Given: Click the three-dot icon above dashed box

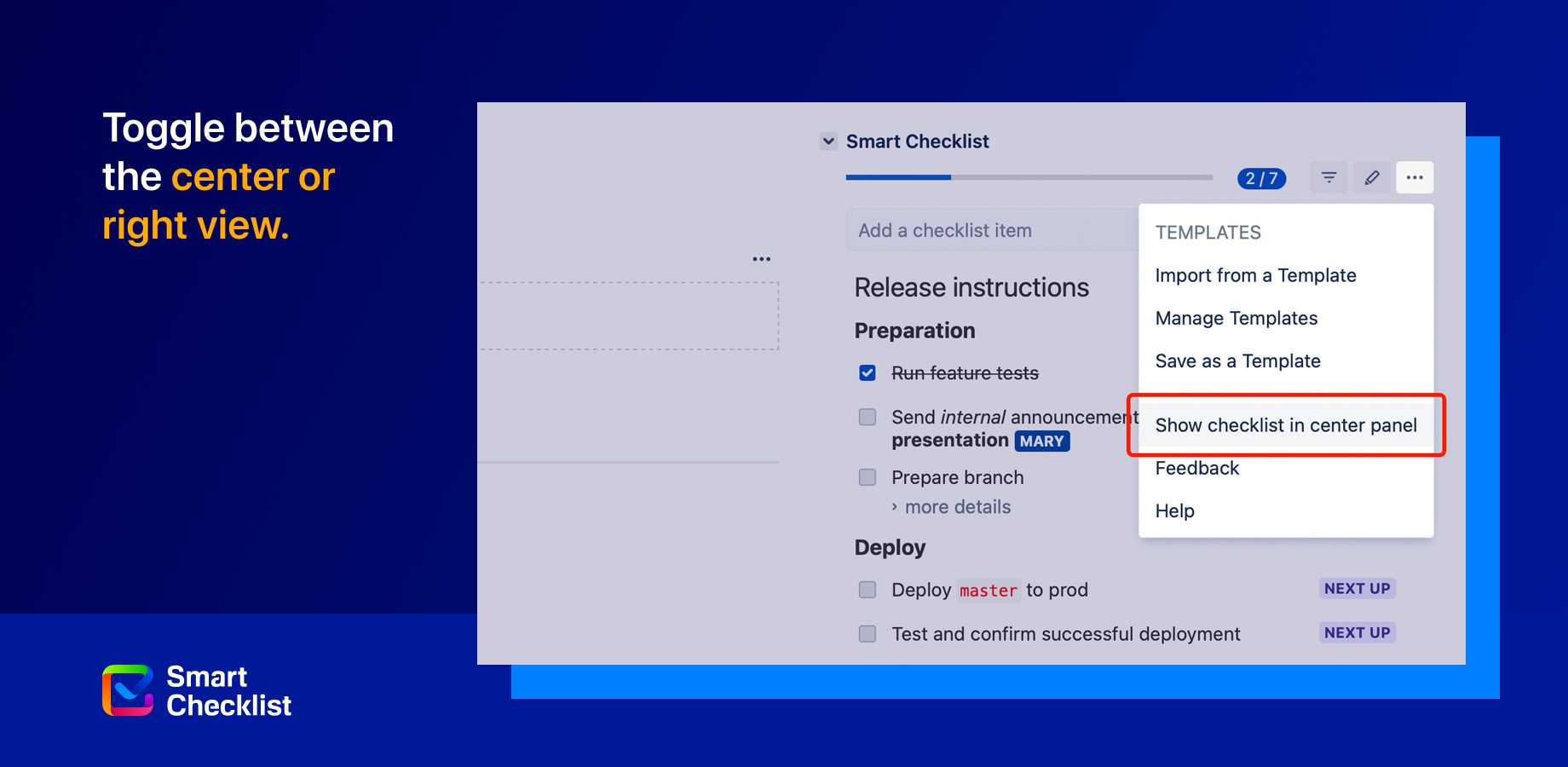Looking at the screenshot, I should click(x=762, y=258).
